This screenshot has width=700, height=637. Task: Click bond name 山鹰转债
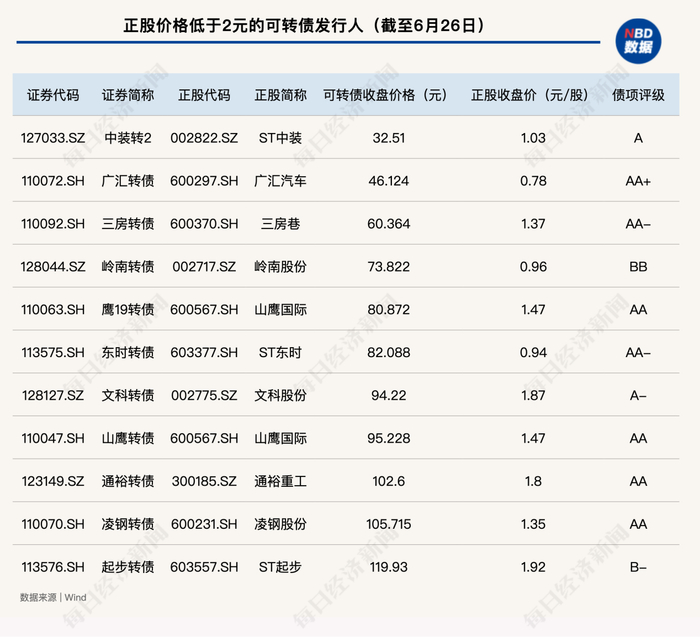[x=128, y=438]
